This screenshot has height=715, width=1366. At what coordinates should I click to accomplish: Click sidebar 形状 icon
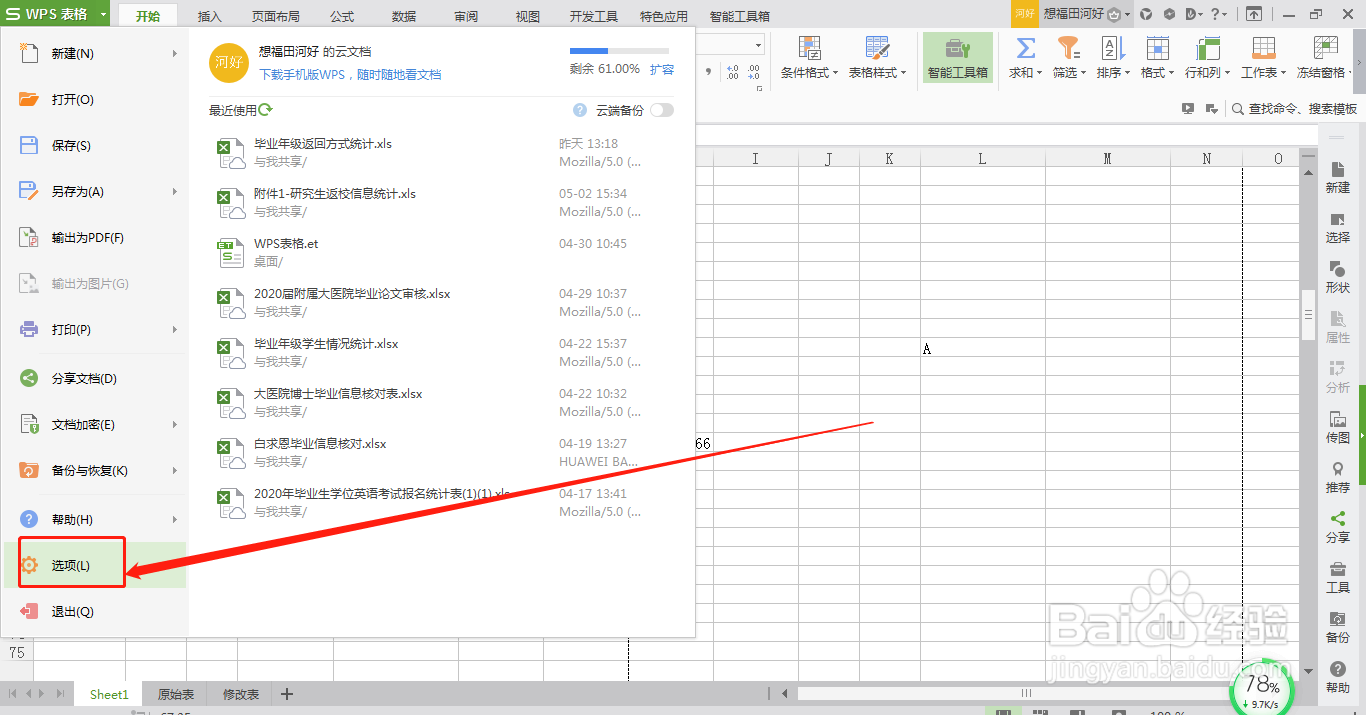point(1337,270)
